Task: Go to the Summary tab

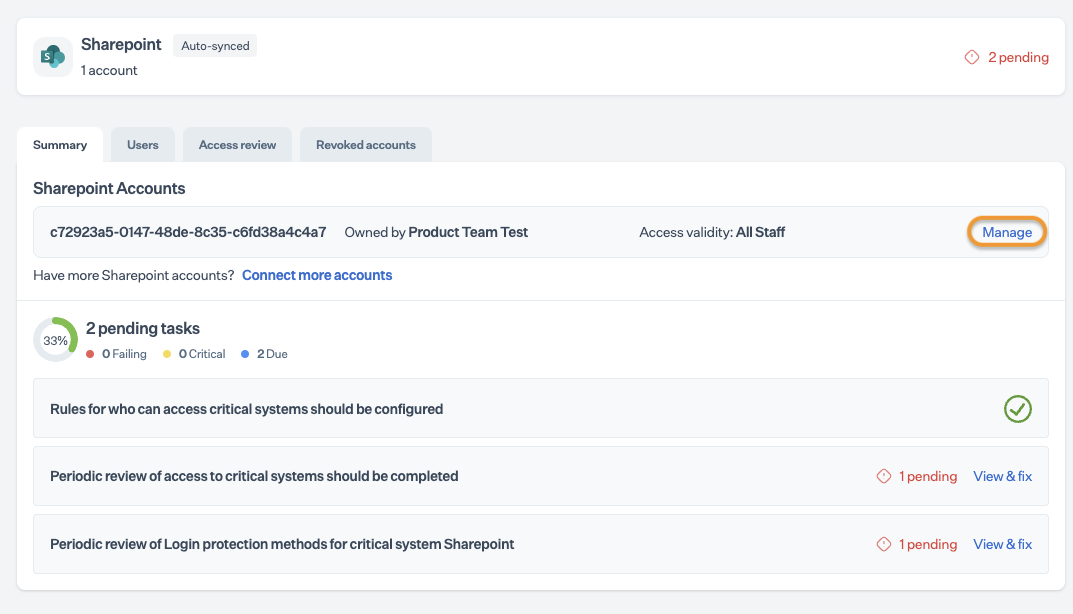Action: coord(60,145)
